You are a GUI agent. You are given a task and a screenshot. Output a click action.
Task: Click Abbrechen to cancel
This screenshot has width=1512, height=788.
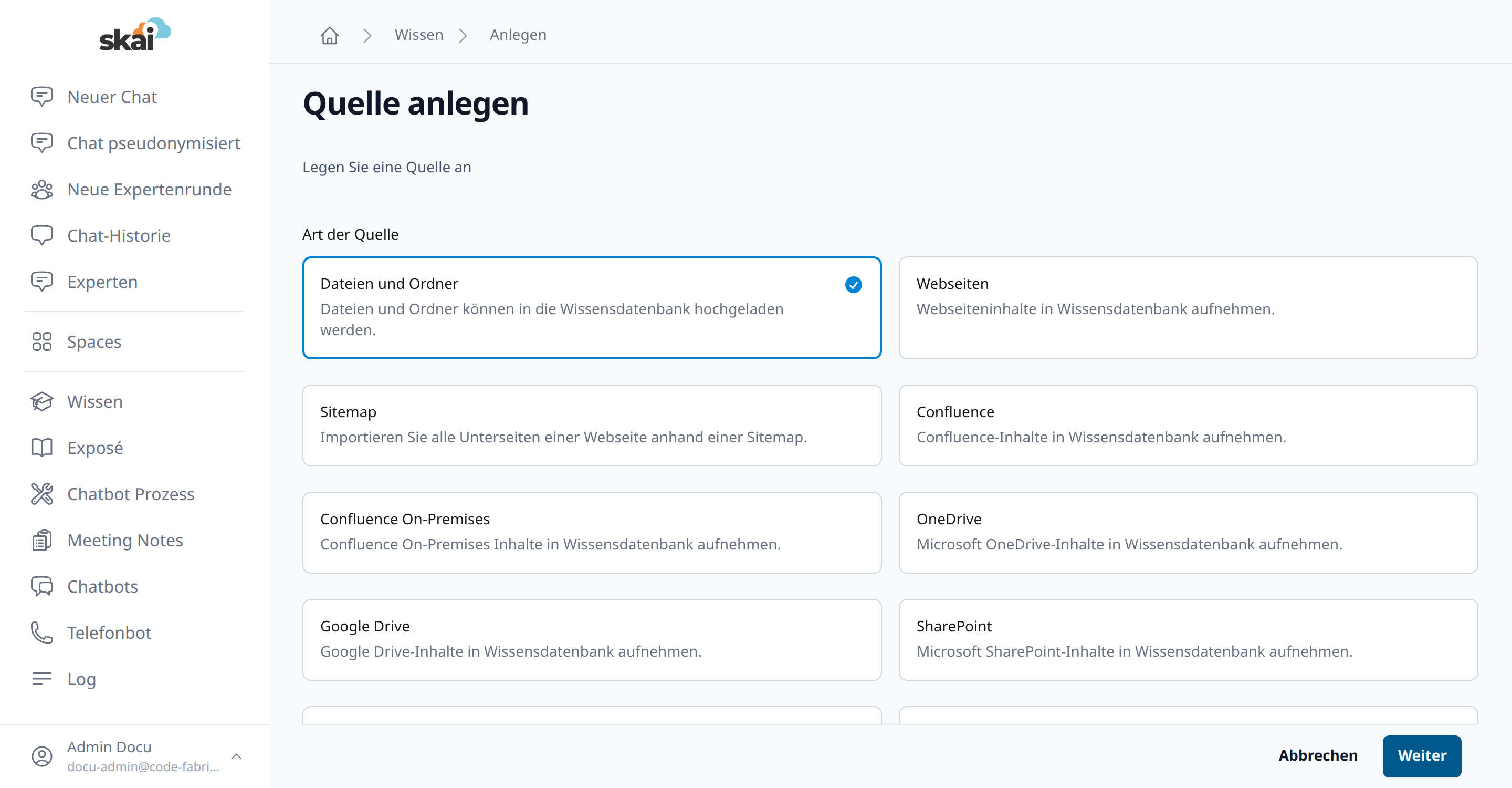click(x=1318, y=756)
